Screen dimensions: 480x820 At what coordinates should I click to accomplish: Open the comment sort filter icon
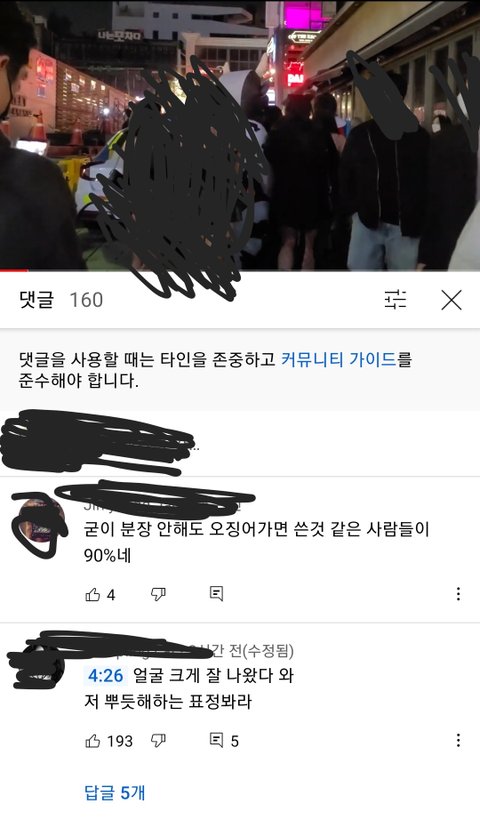pyautogui.click(x=395, y=300)
